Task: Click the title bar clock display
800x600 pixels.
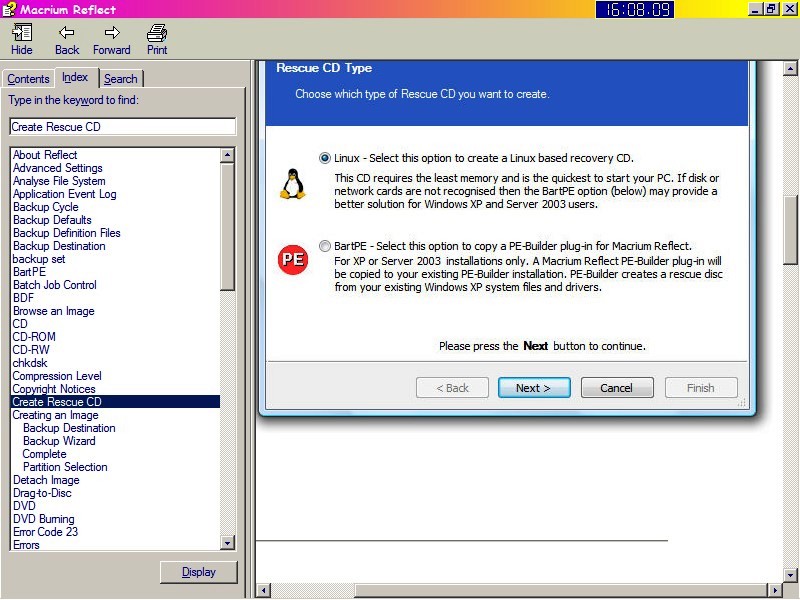Action: [x=635, y=9]
